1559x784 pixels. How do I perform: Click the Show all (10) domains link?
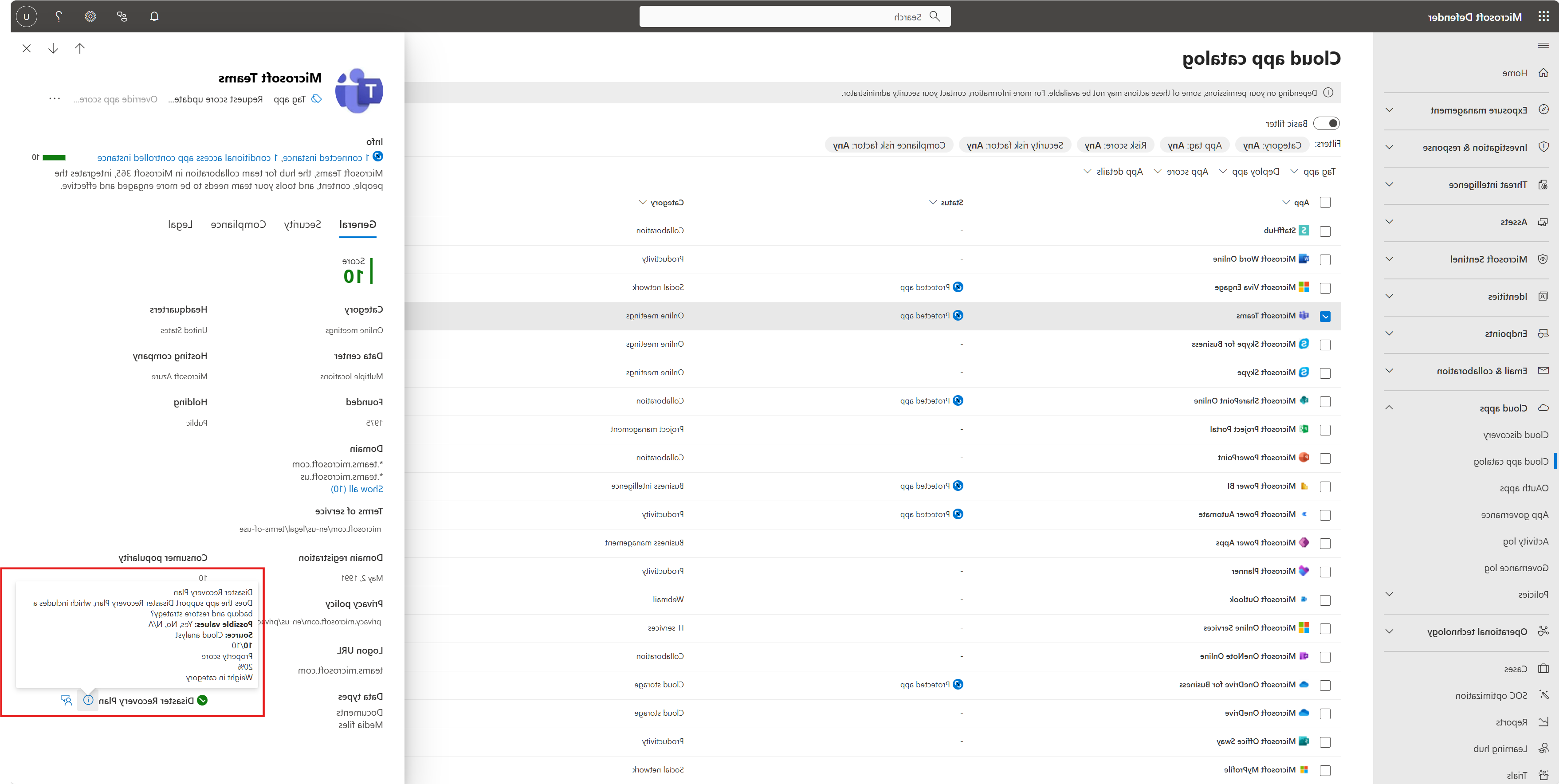tap(357, 489)
